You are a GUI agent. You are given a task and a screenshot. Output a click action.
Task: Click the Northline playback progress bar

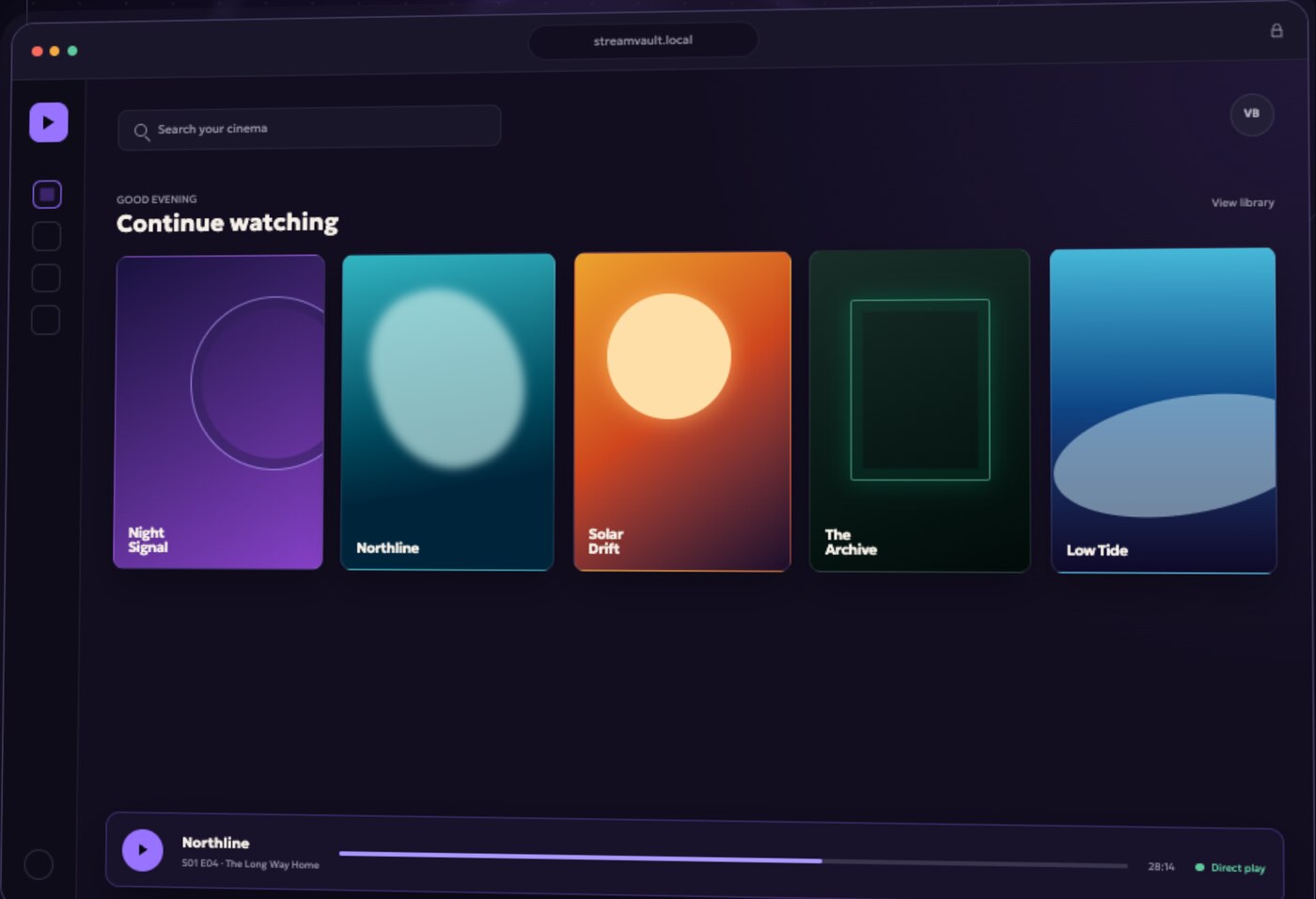733,860
